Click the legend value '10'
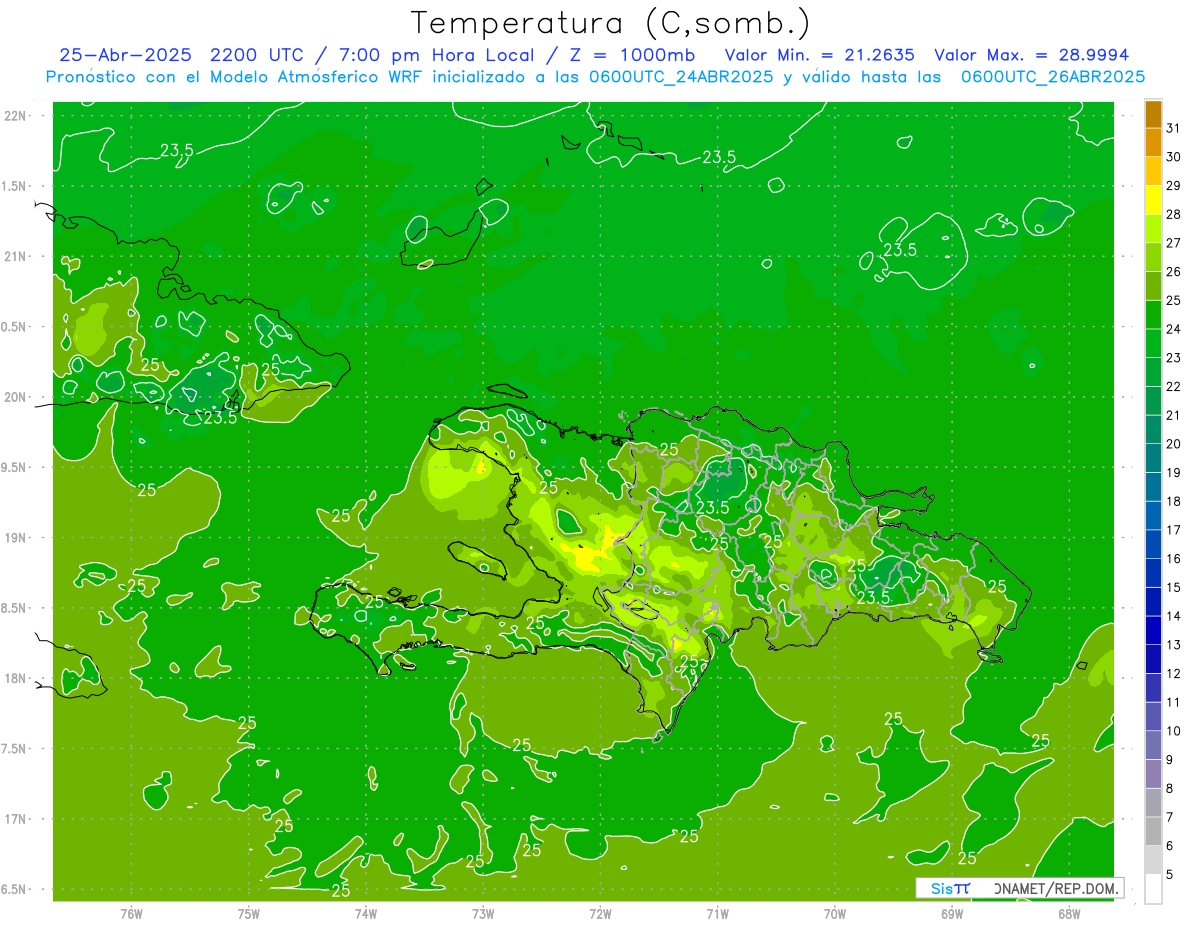This screenshot has width=1200, height=927. (x=1174, y=731)
